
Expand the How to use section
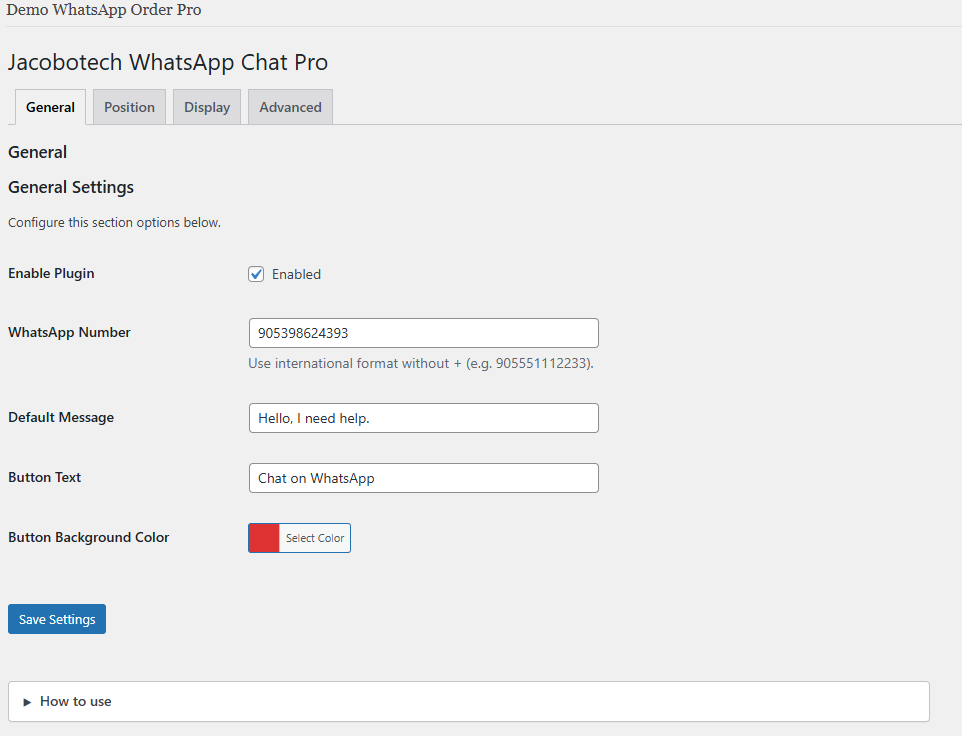pyautogui.click(x=469, y=702)
